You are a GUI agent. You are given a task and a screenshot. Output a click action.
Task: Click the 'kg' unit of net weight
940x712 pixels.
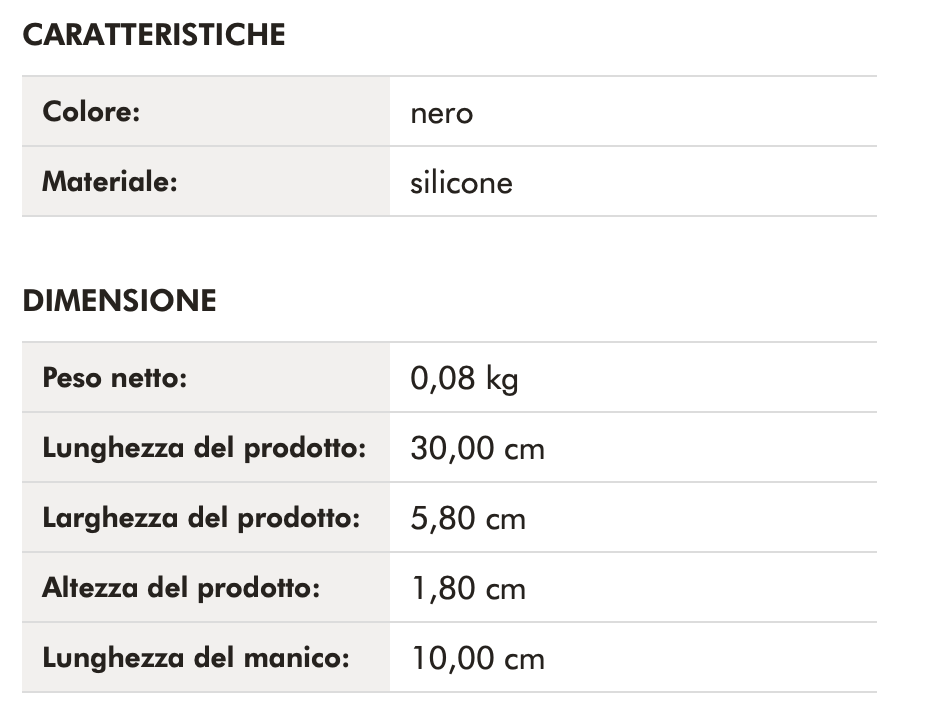tap(502, 380)
